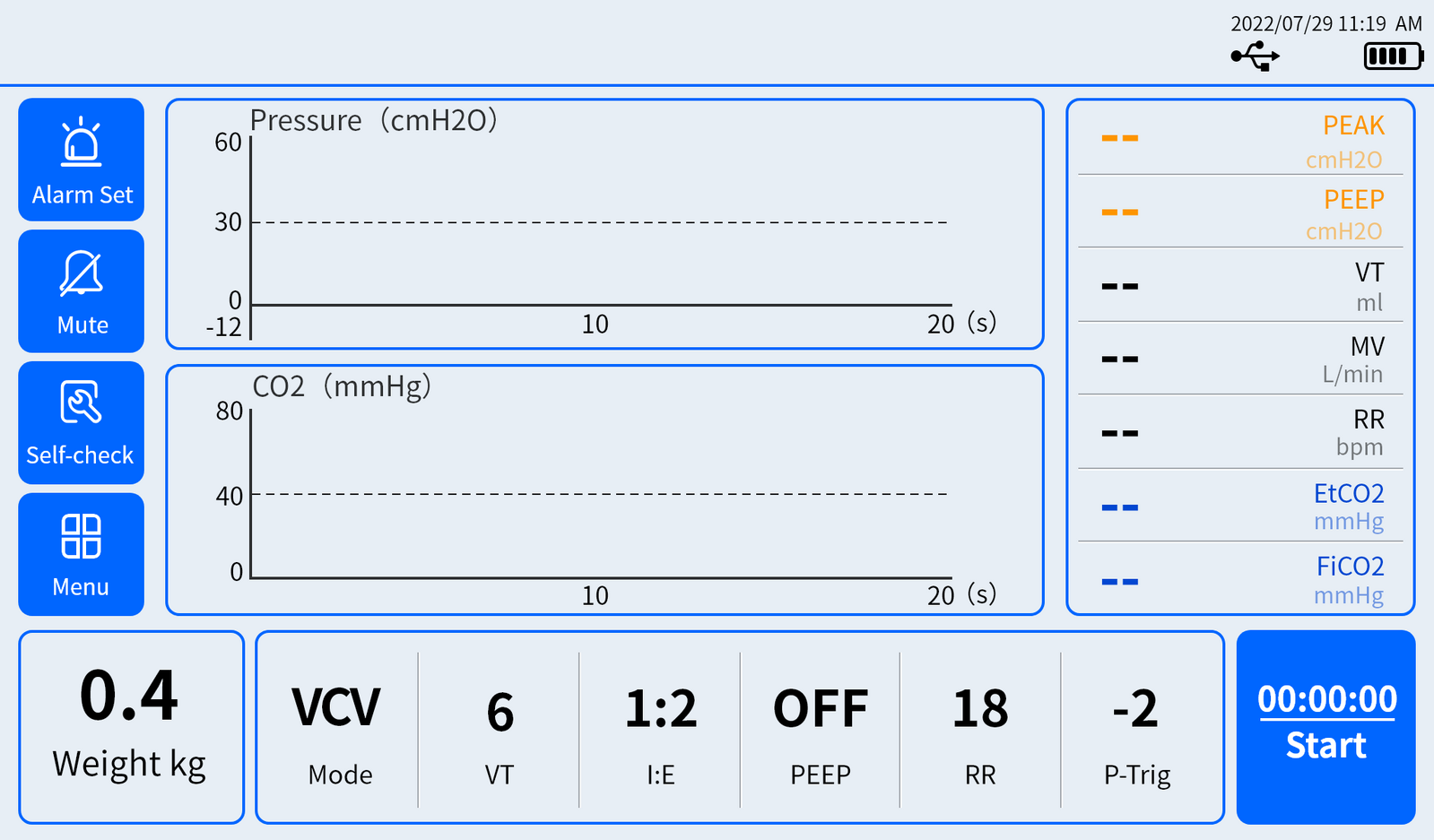The width and height of the screenshot is (1434, 840).
Task: Adjust the 0.4 Weight kg setting
Action: 131,727
